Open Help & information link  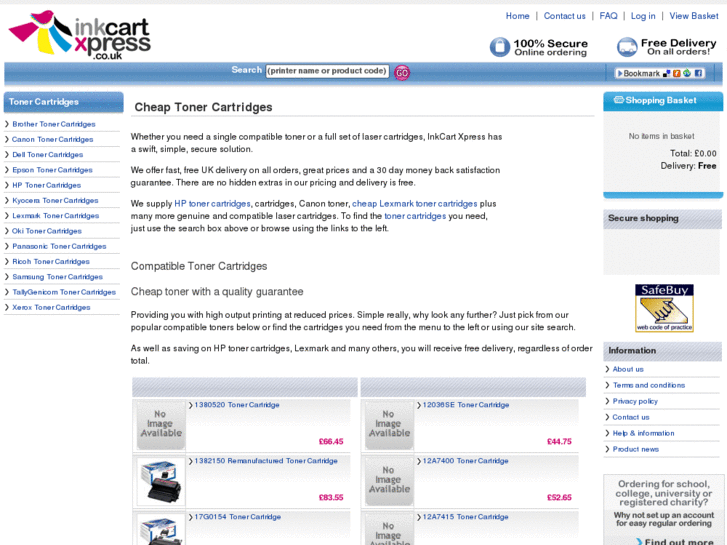coord(643,433)
